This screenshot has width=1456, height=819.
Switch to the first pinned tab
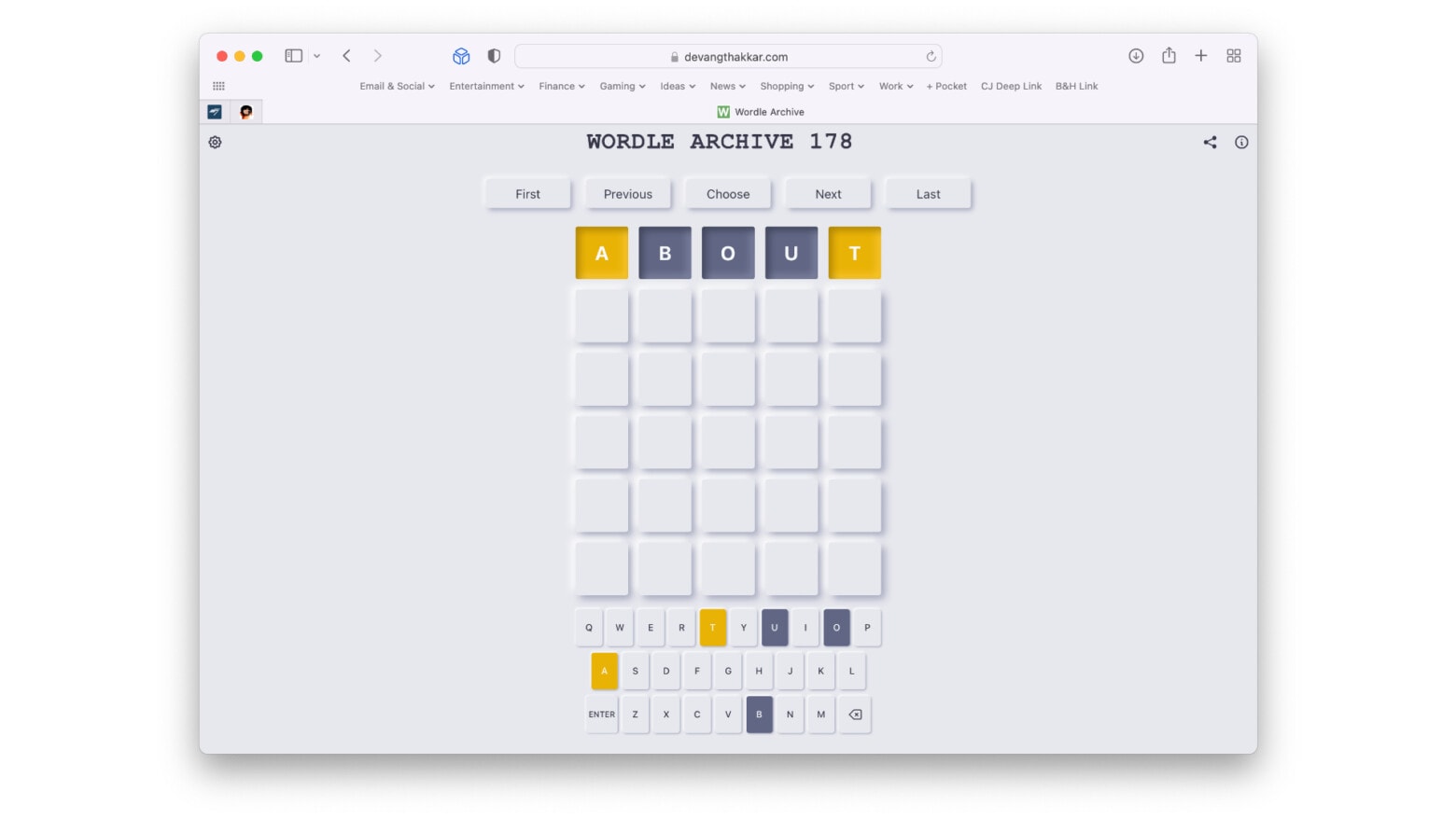pyautogui.click(x=216, y=111)
